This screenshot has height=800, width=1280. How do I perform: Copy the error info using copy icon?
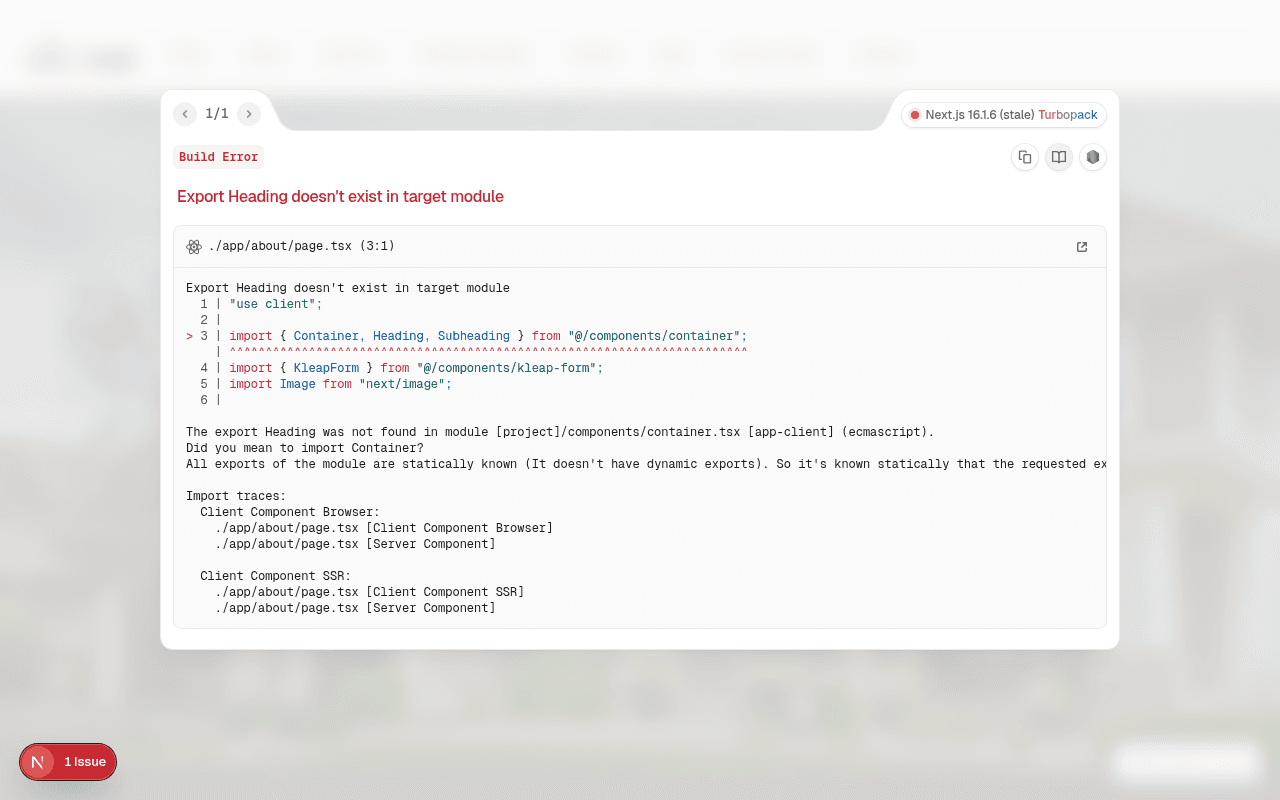1025,157
